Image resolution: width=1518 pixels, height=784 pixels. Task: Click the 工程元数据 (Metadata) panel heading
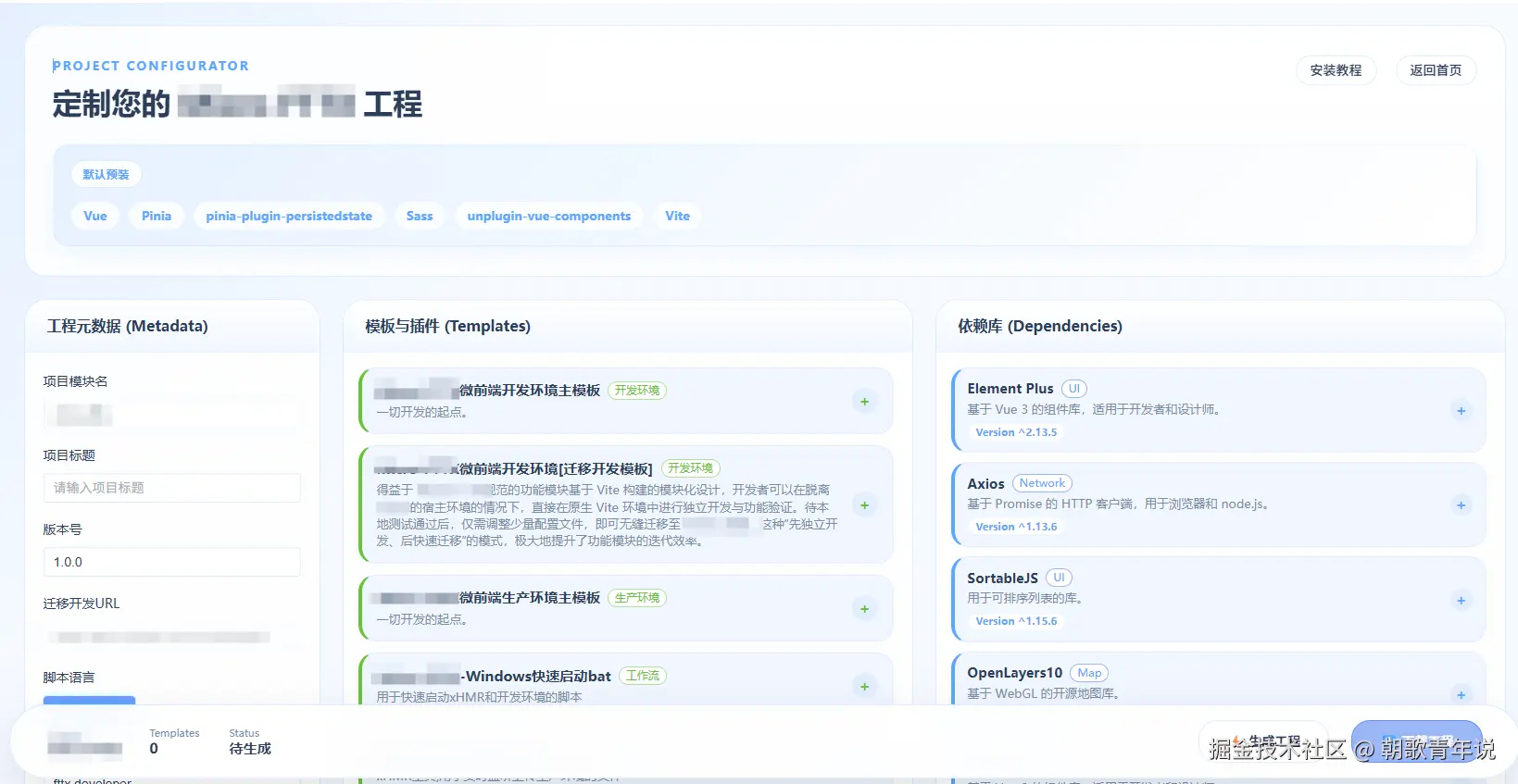tap(127, 326)
